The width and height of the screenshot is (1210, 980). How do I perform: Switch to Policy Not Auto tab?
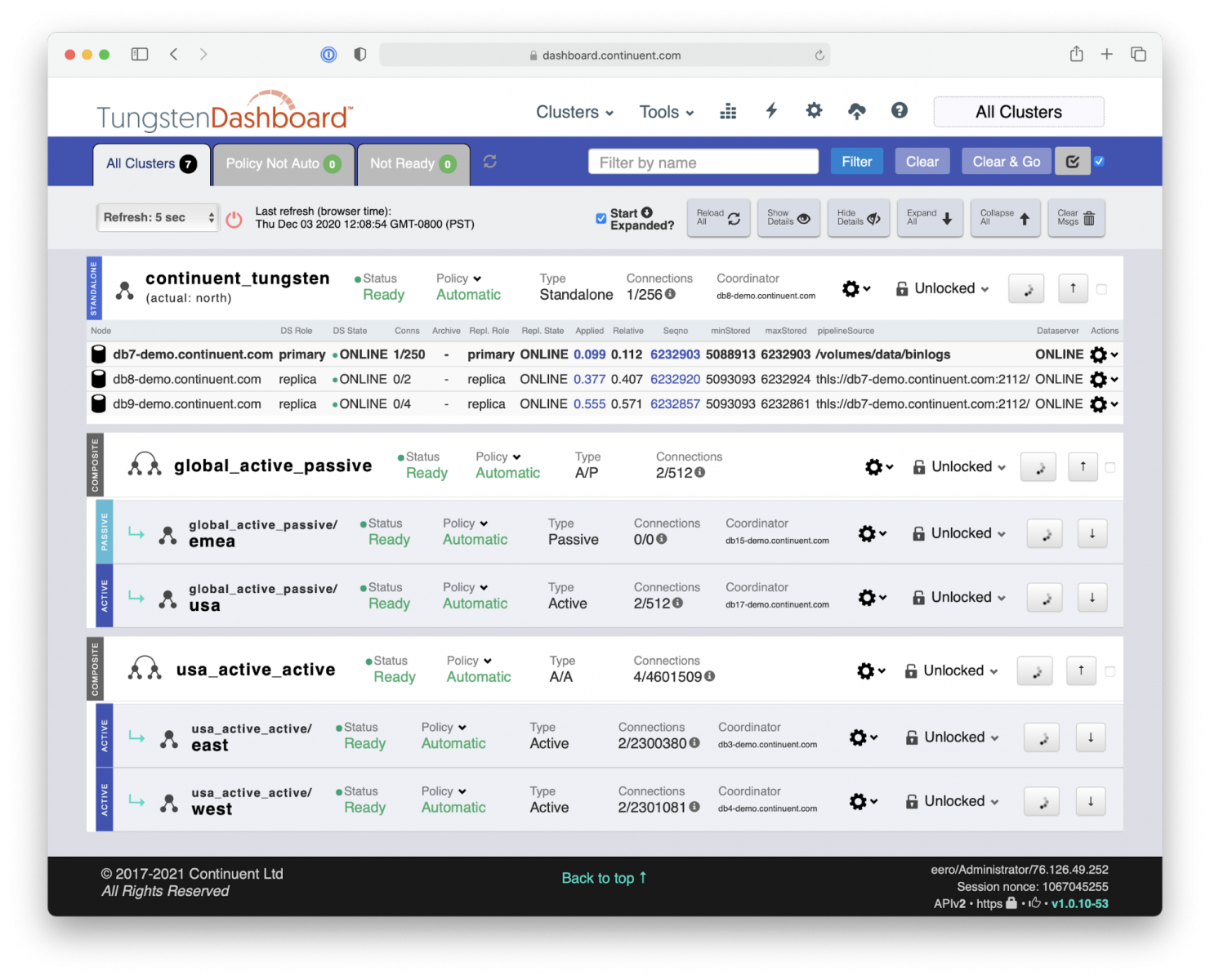(x=284, y=164)
